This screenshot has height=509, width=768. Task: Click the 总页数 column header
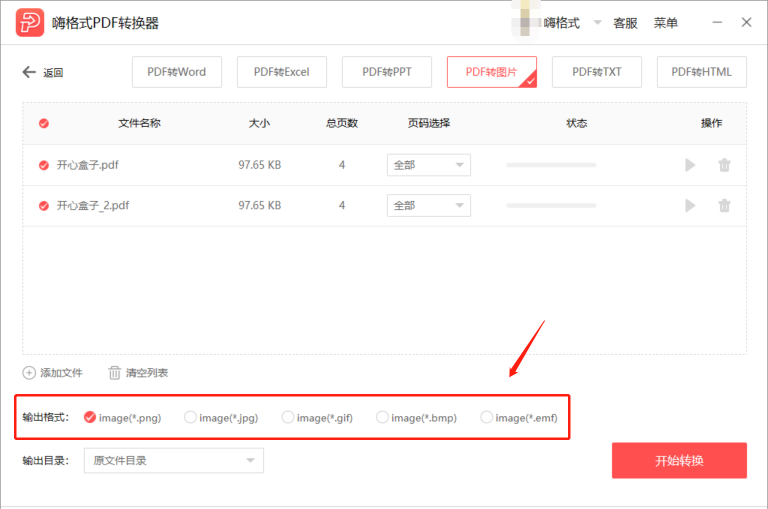tap(342, 123)
